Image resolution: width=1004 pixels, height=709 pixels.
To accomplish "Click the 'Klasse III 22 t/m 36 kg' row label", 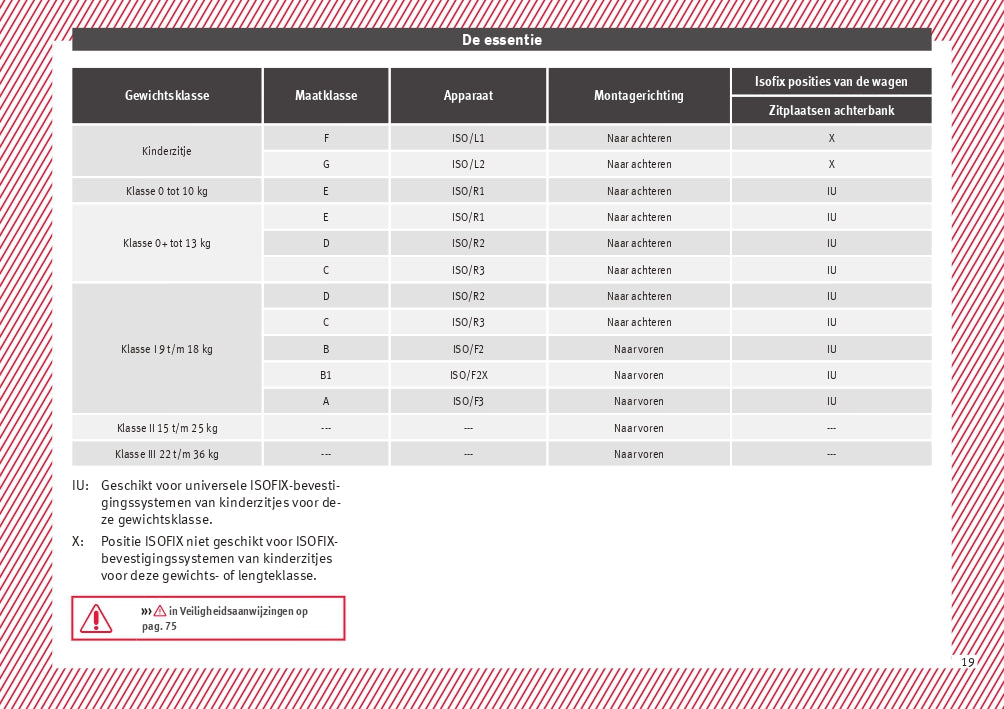I will (167, 454).
